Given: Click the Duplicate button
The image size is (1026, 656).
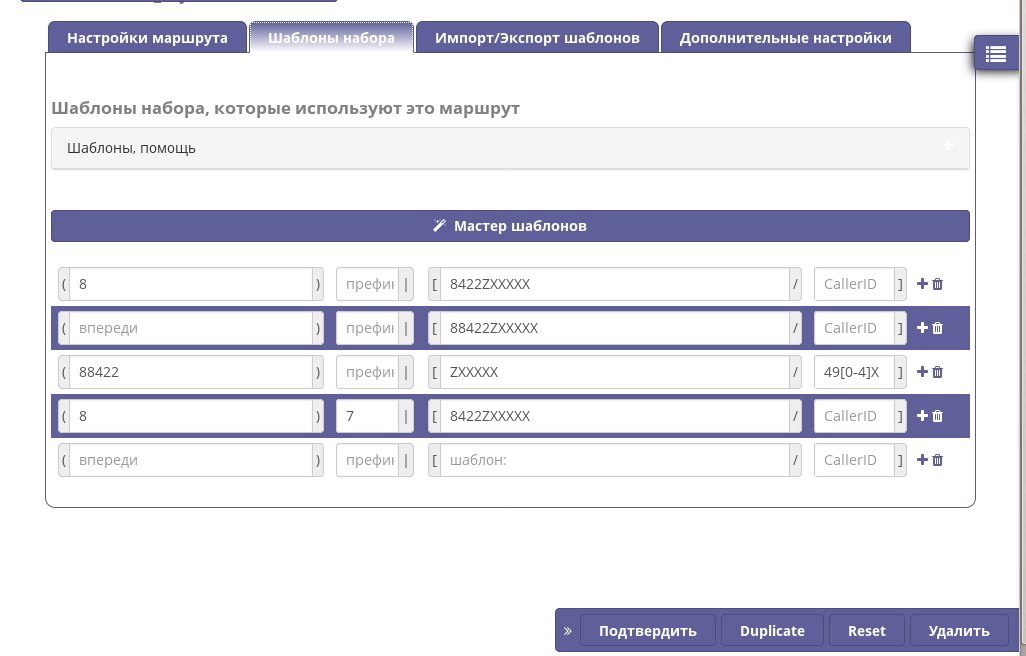Looking at the screenshot, I should pos(772,631).
